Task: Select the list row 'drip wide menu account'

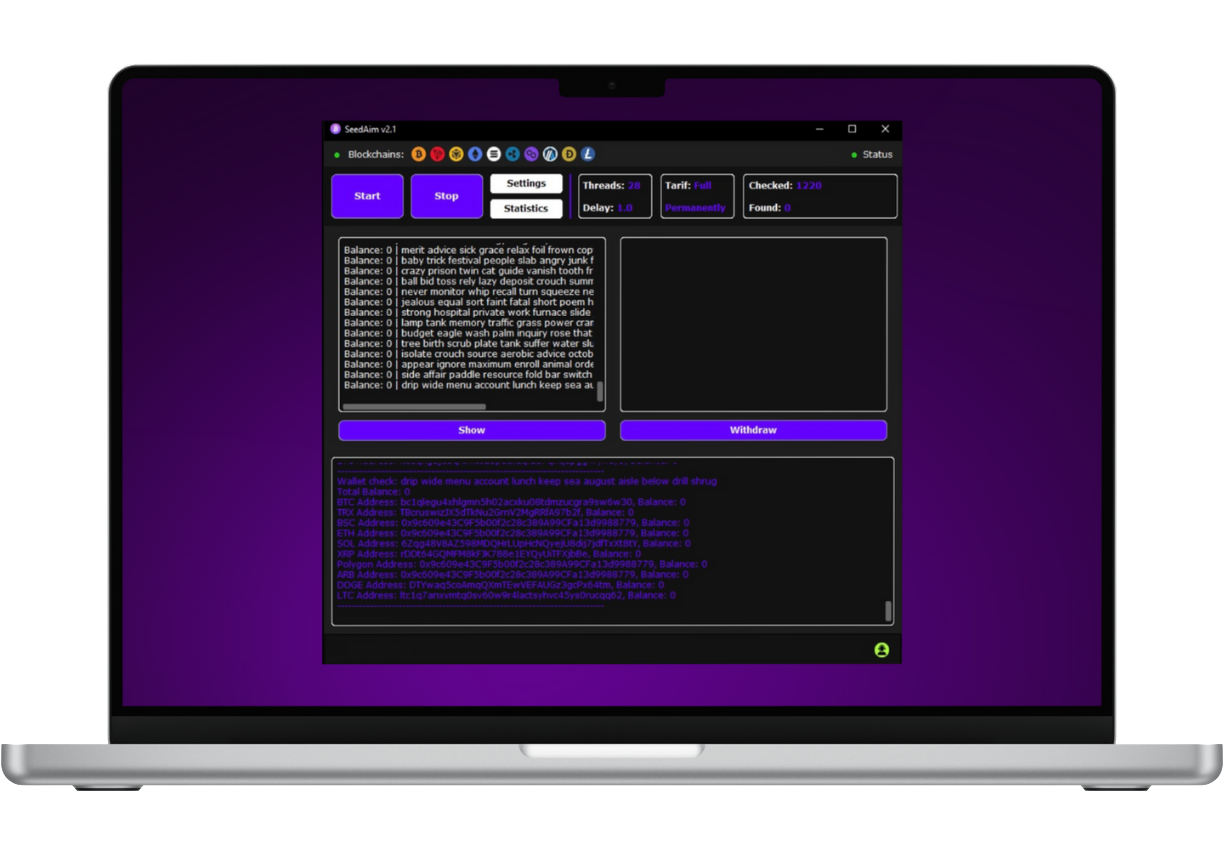Action: pos(469,384)
